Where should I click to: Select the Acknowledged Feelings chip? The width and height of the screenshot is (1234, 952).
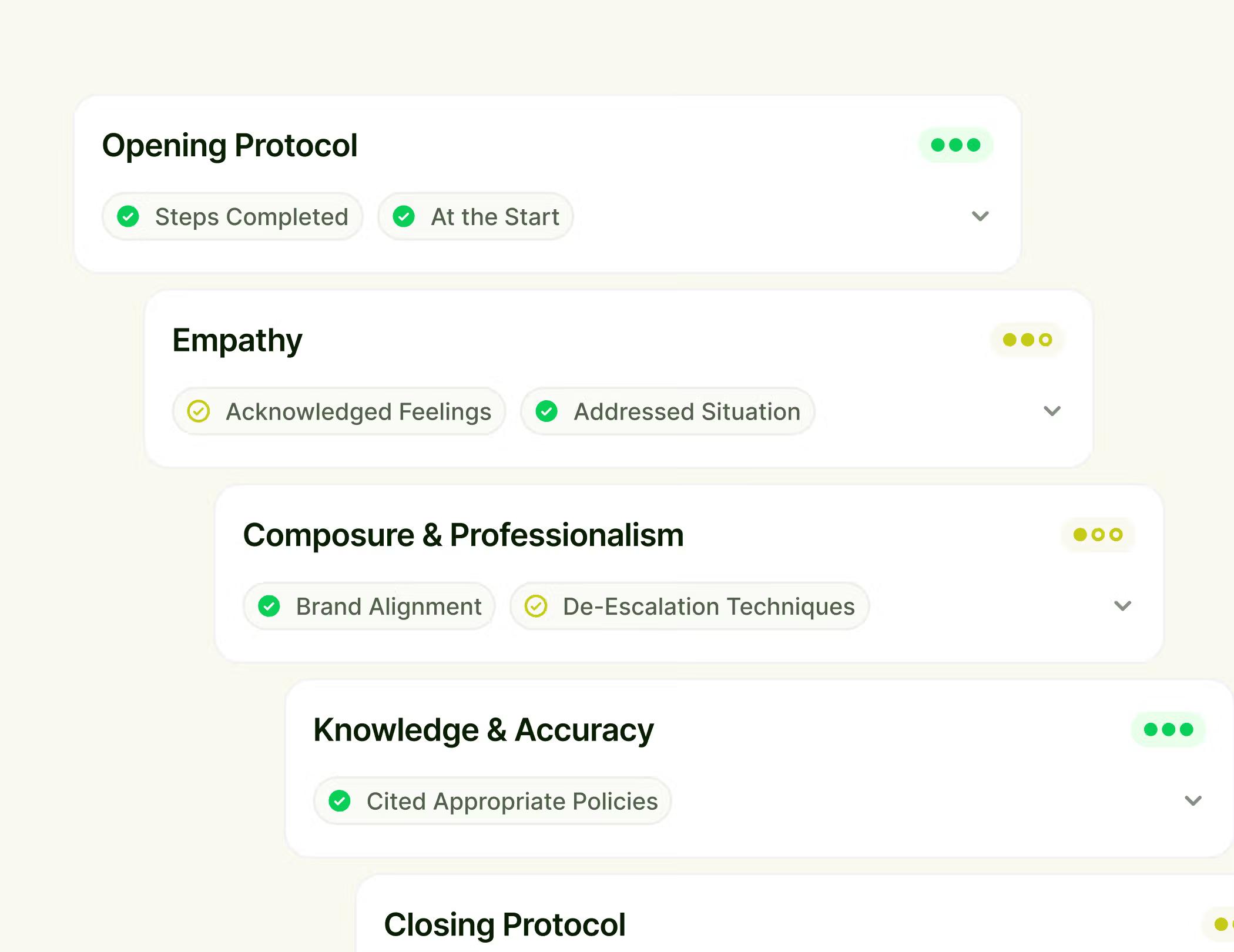[x=339, y=411]
